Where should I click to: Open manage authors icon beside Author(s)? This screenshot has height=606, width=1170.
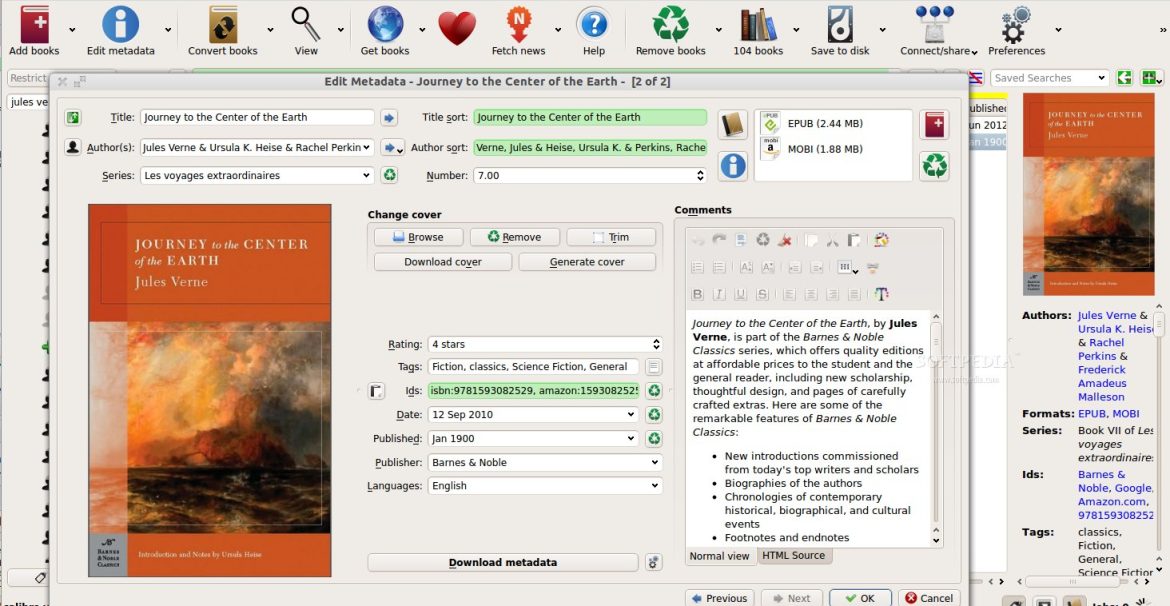tap(72, 147)
